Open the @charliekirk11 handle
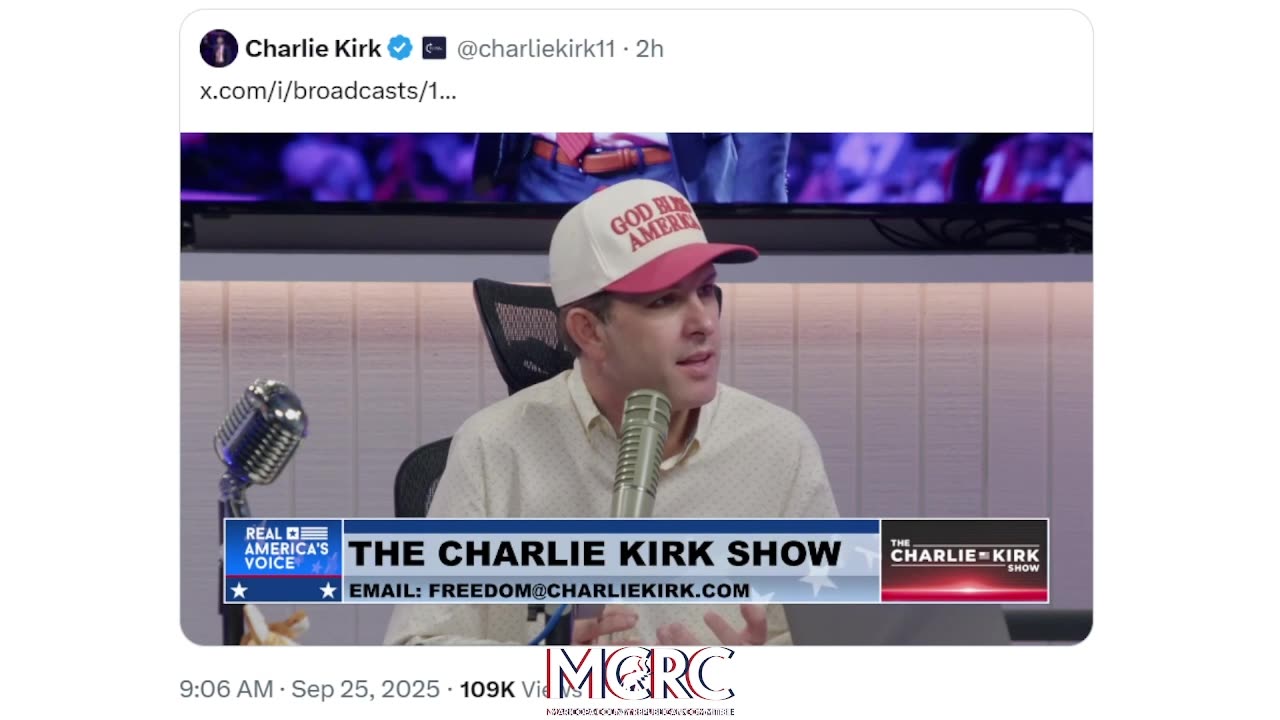Image resolution: width=1280 pixels, height=720 pixels. 536,48
